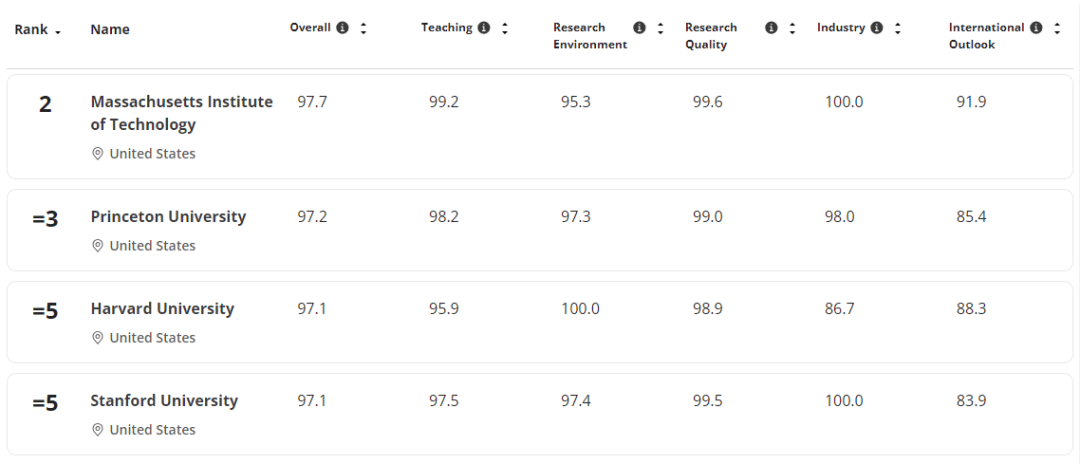Sort by Research Environment arrows
This screenshot has height=464, width=1080.
pos(660,28)
